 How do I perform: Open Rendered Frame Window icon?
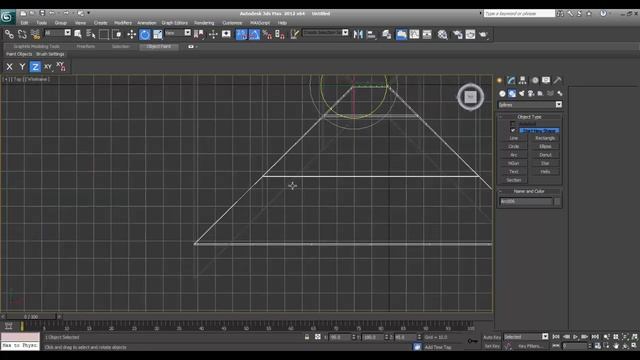(x=470, y=34)
